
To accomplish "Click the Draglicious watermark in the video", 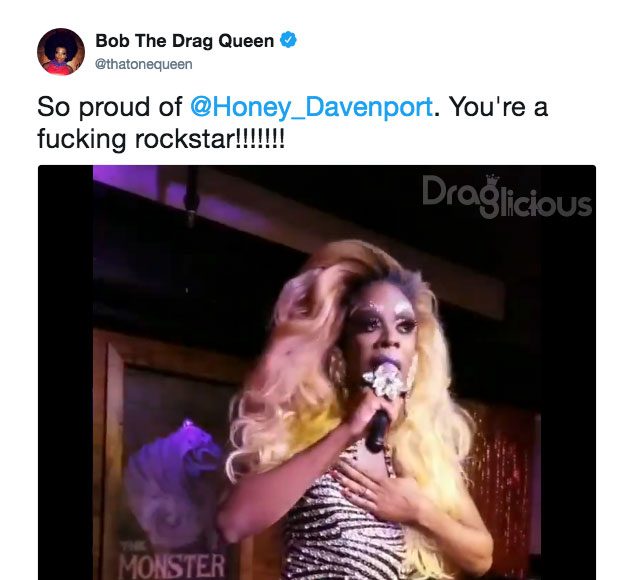I will pos(507,196).
